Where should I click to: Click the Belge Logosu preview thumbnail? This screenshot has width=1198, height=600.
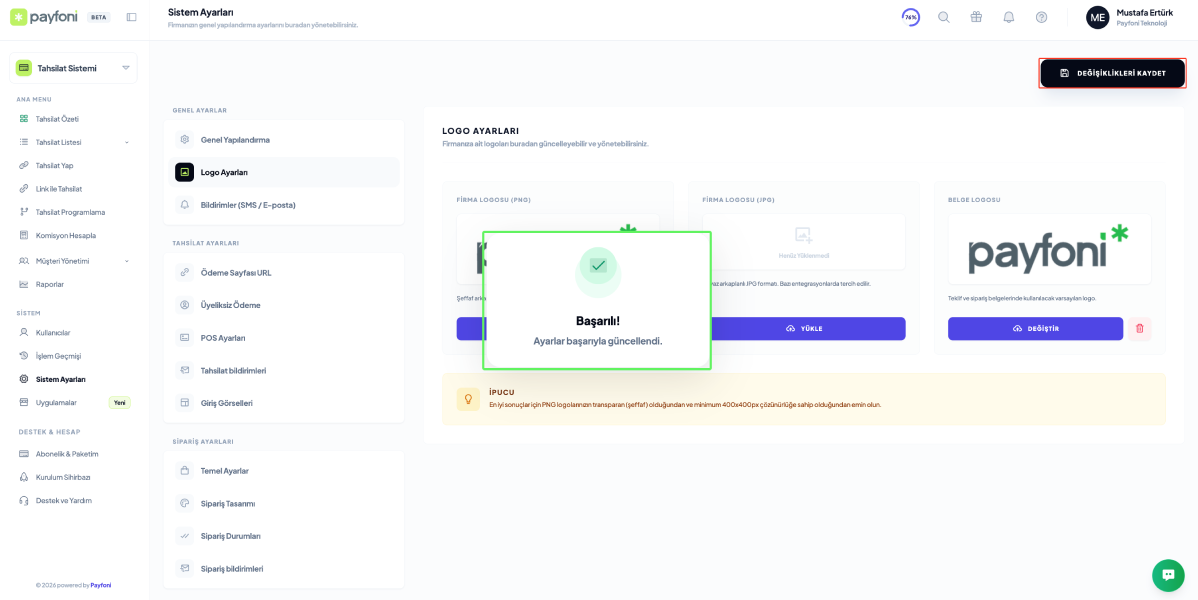click(1049, 249)
